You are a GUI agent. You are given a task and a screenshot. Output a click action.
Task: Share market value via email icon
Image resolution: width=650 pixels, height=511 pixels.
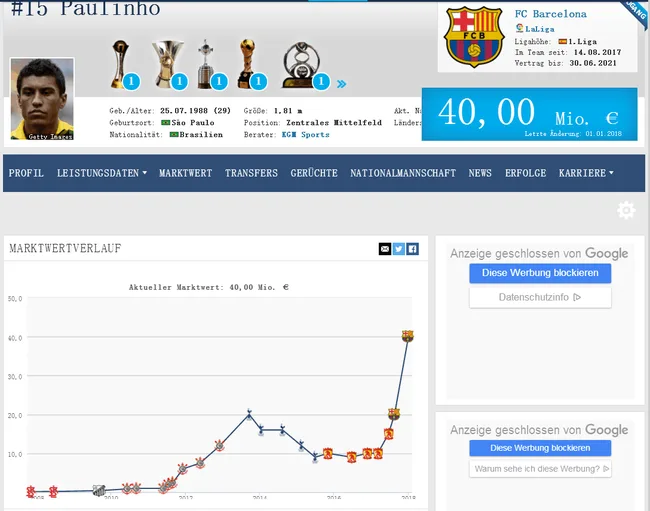385,249
